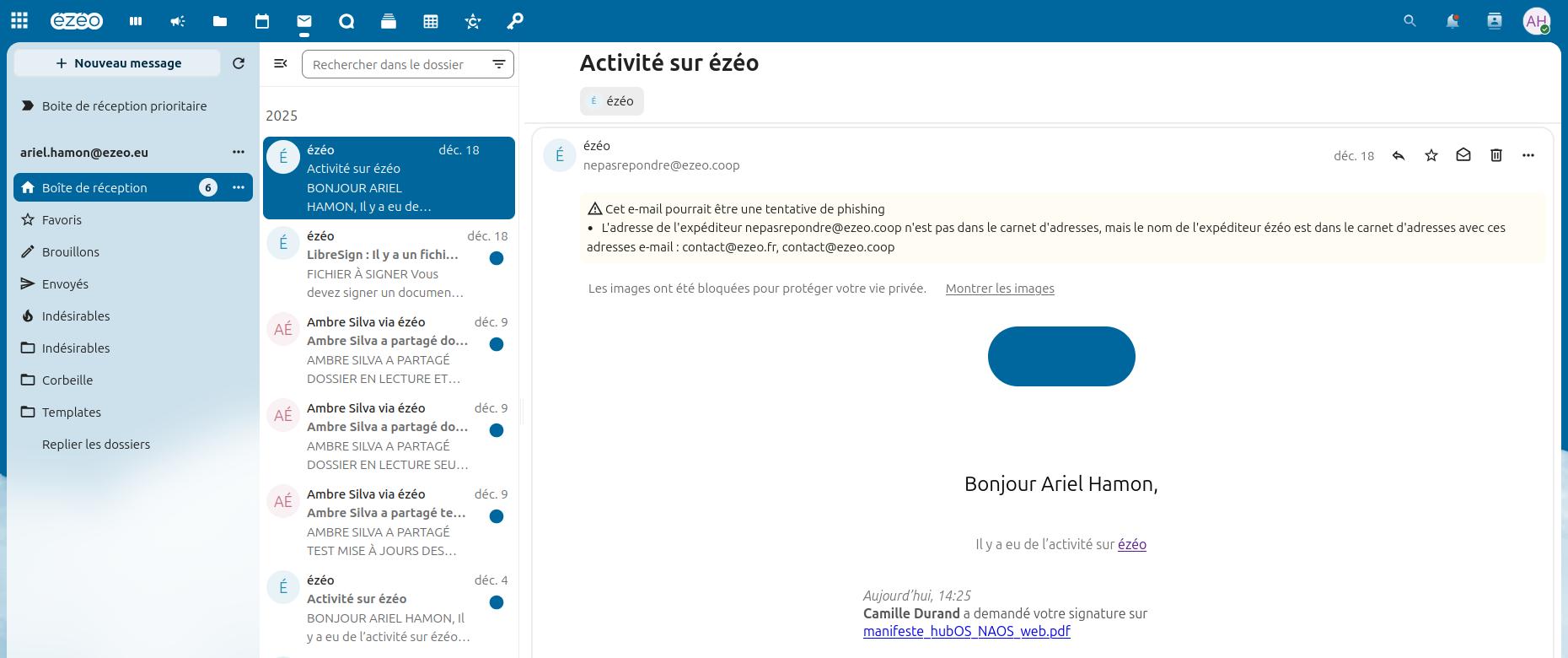Click the blue blocked-image button in email
Image resolution: width=1568 pixels, height=658 pixels.
click(x=1061, y=356)
